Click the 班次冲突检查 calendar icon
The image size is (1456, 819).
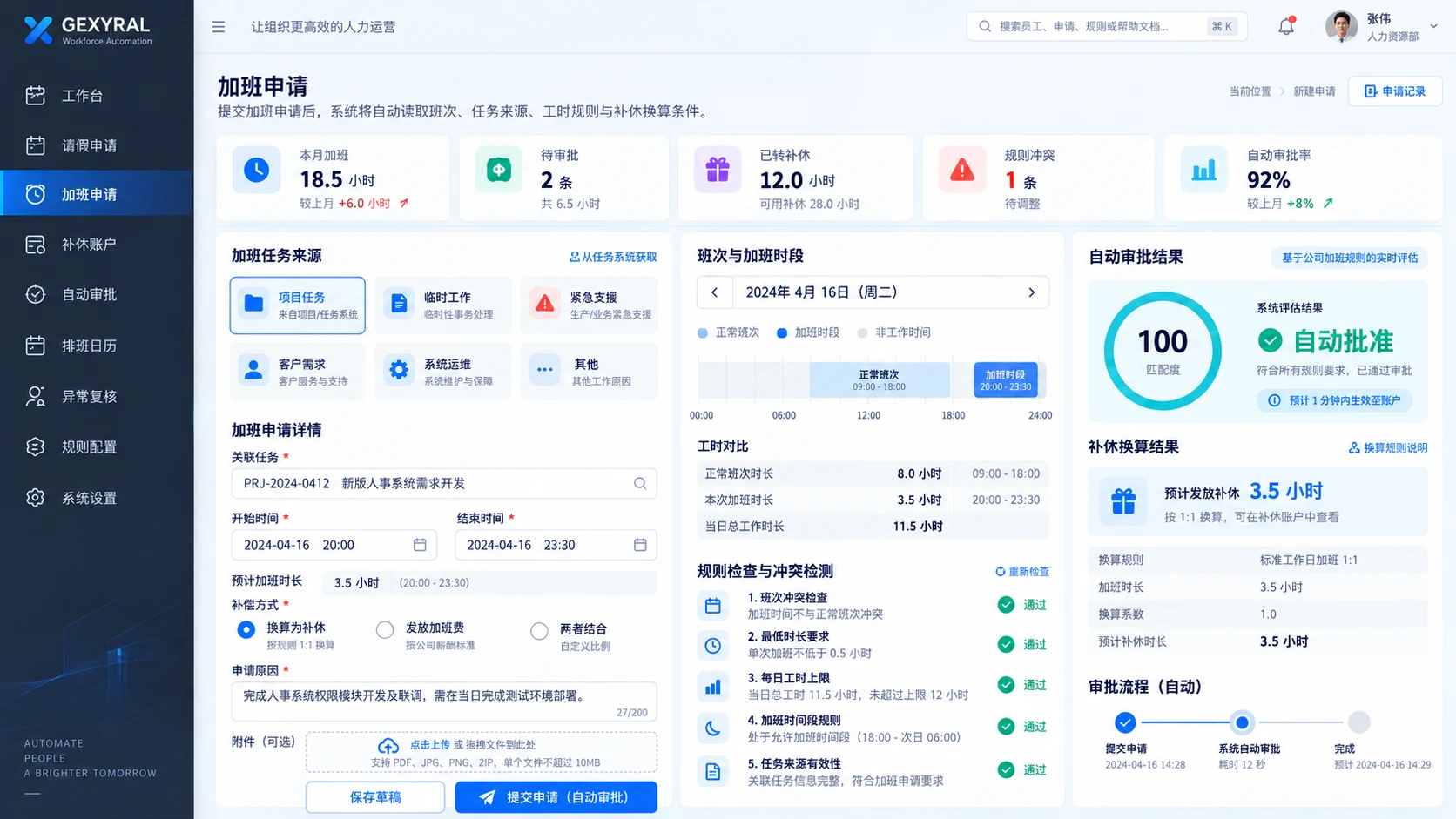tap(713, 606)
